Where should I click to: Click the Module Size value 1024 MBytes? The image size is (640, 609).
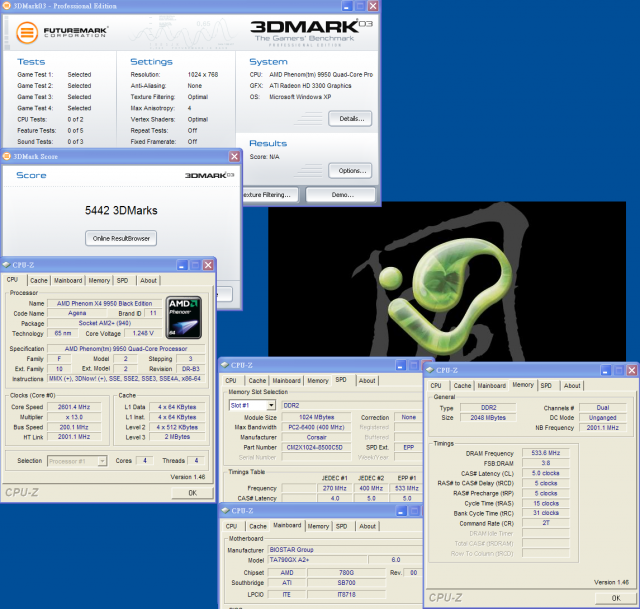pos(316,417)
